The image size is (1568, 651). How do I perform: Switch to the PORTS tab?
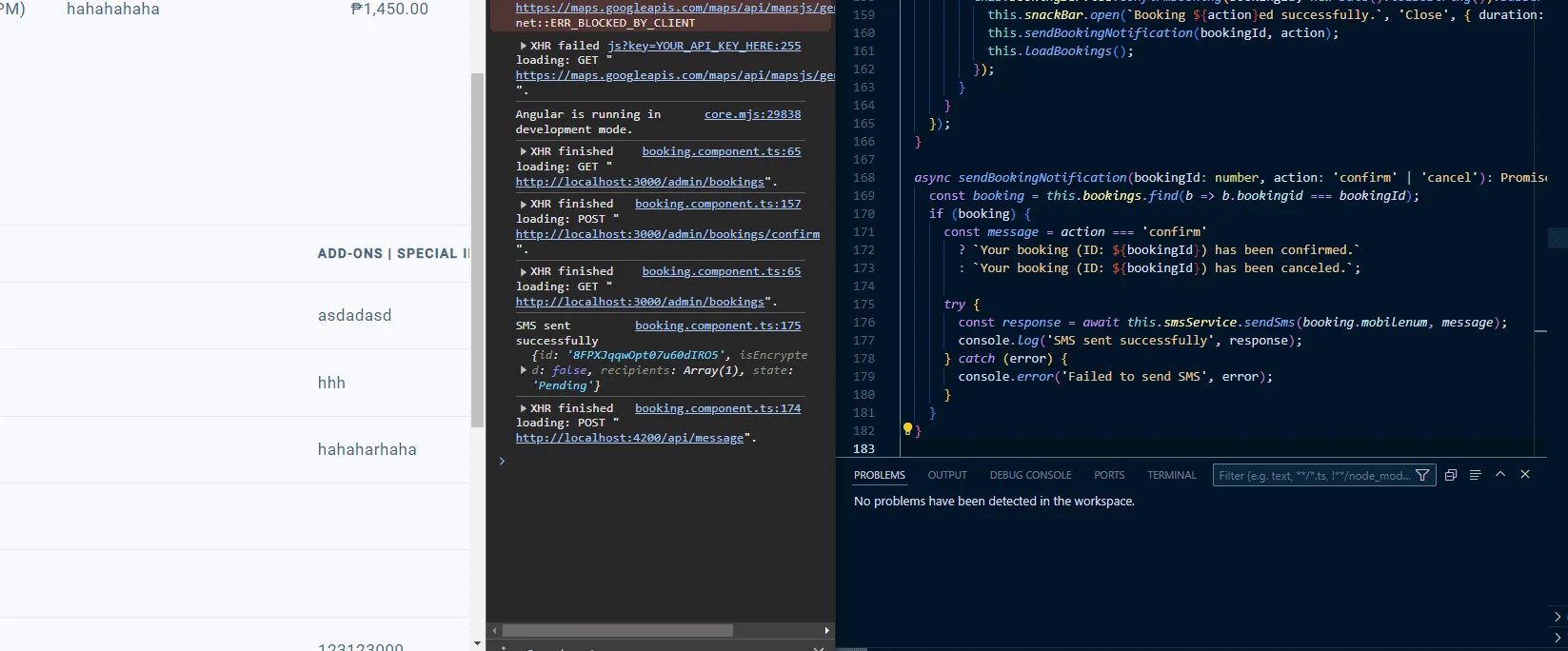pos(1109,475)
